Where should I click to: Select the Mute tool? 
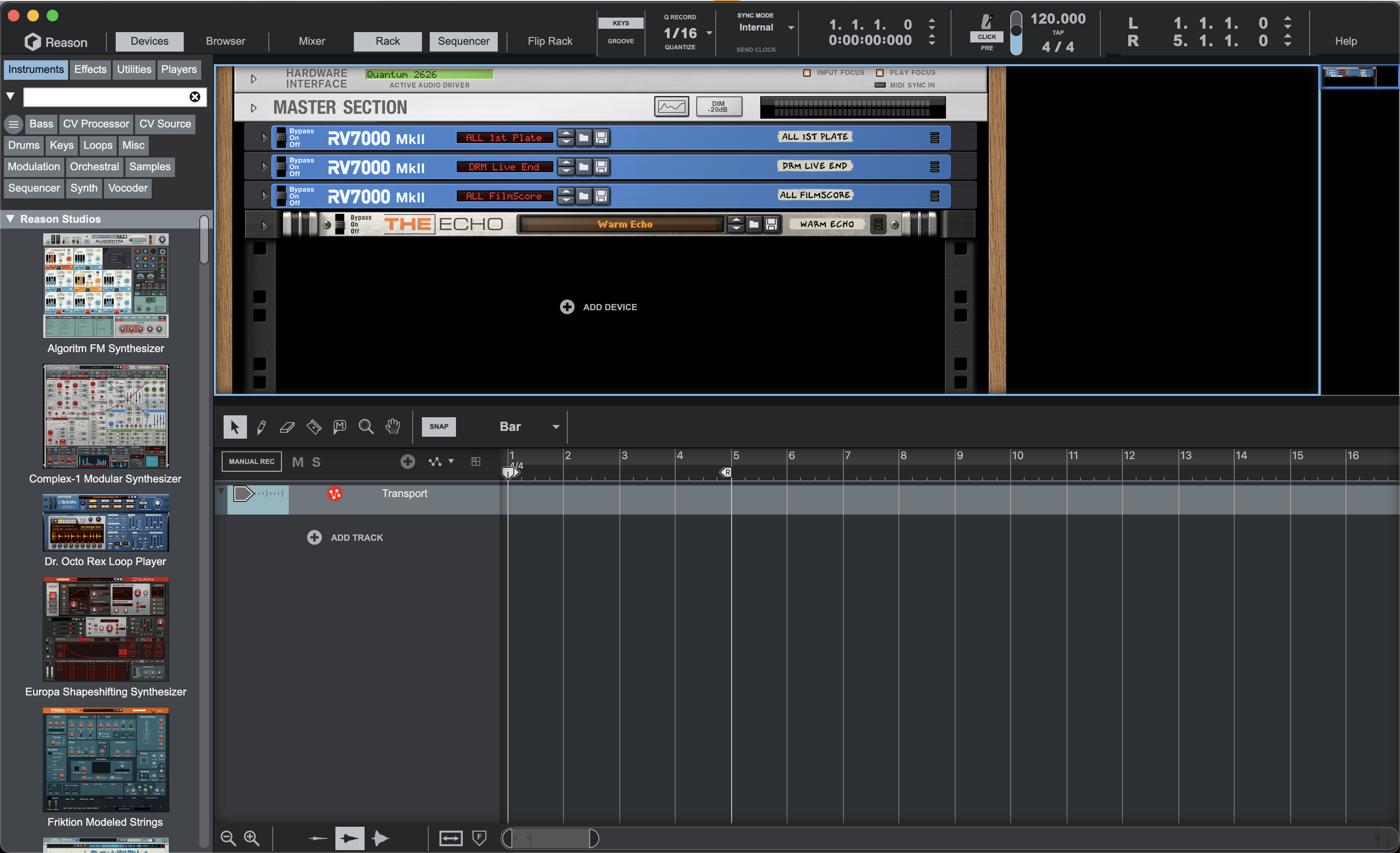[x=340, y=427]
